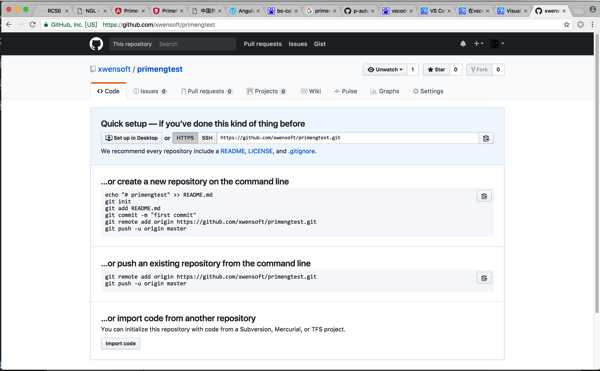Open the plus create-new dropdown
The image size is (600, 371).
[478, 44]
